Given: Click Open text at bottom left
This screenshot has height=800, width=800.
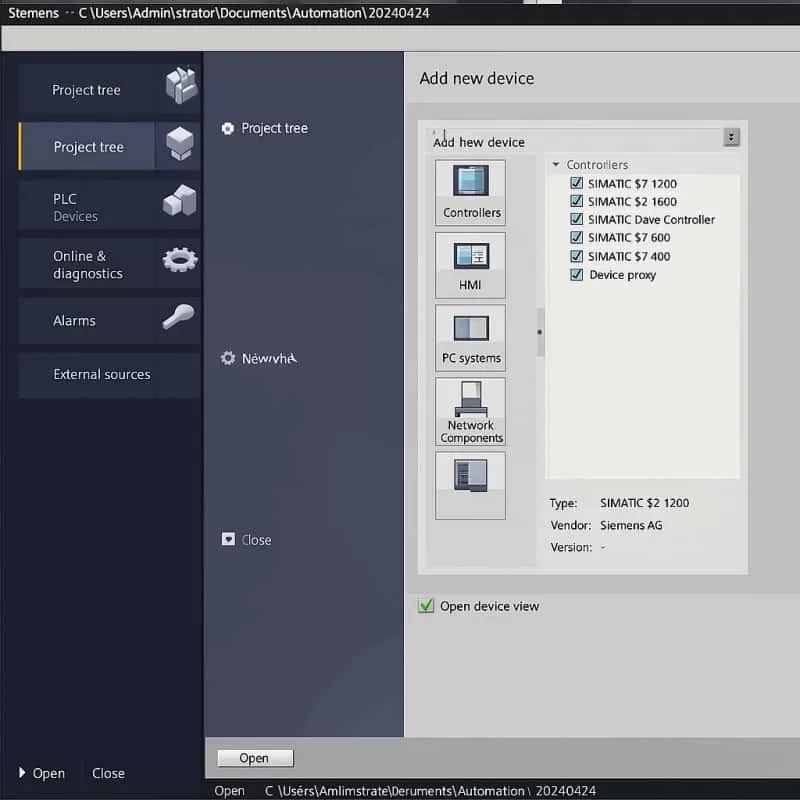Looking at the screenshot, I should pyautogui.click(x=48, y=773).
